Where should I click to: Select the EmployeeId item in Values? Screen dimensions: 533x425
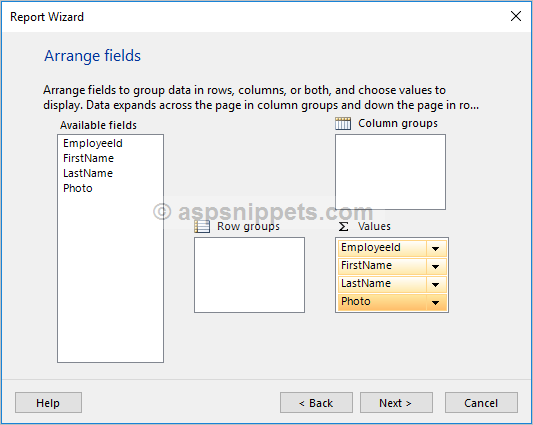point(382,249)
